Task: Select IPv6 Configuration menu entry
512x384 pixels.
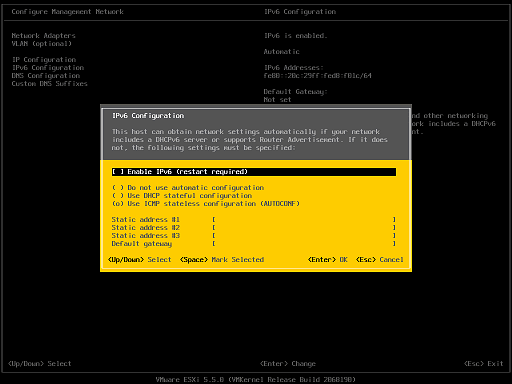Action: (48, 68)
